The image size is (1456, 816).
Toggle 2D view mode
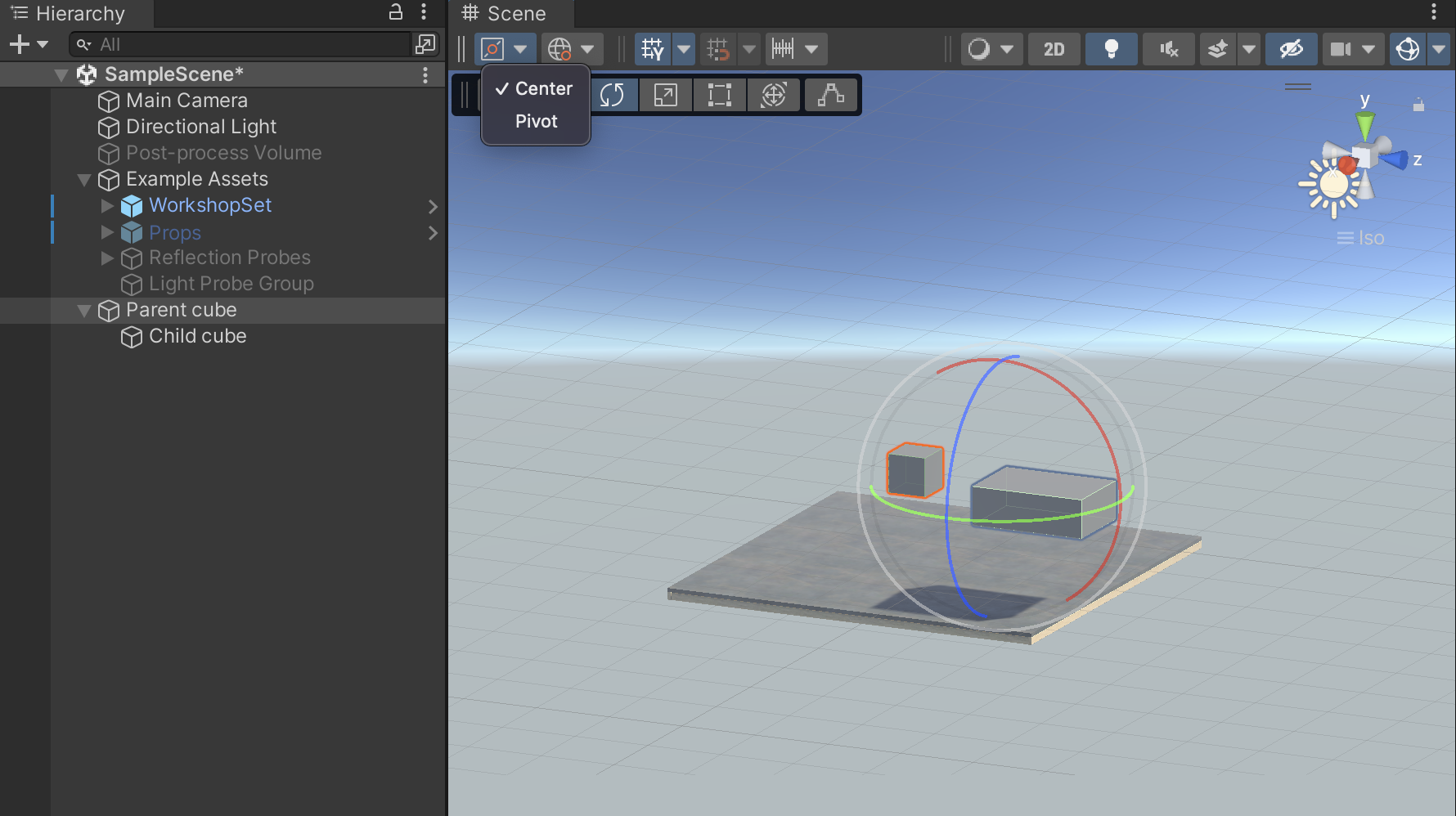(x=1054, y=49)
